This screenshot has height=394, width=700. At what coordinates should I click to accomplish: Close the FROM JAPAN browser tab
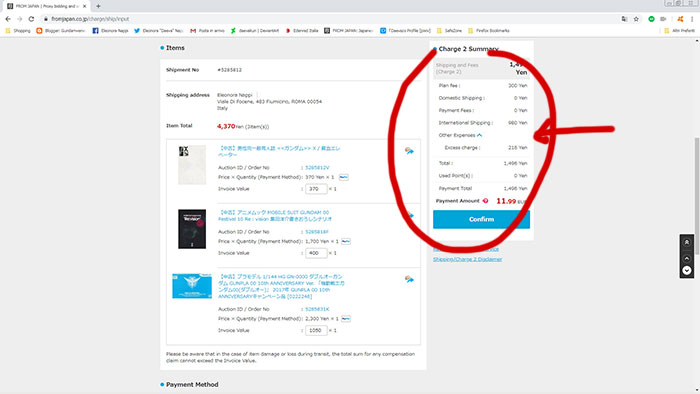[84, 6]
